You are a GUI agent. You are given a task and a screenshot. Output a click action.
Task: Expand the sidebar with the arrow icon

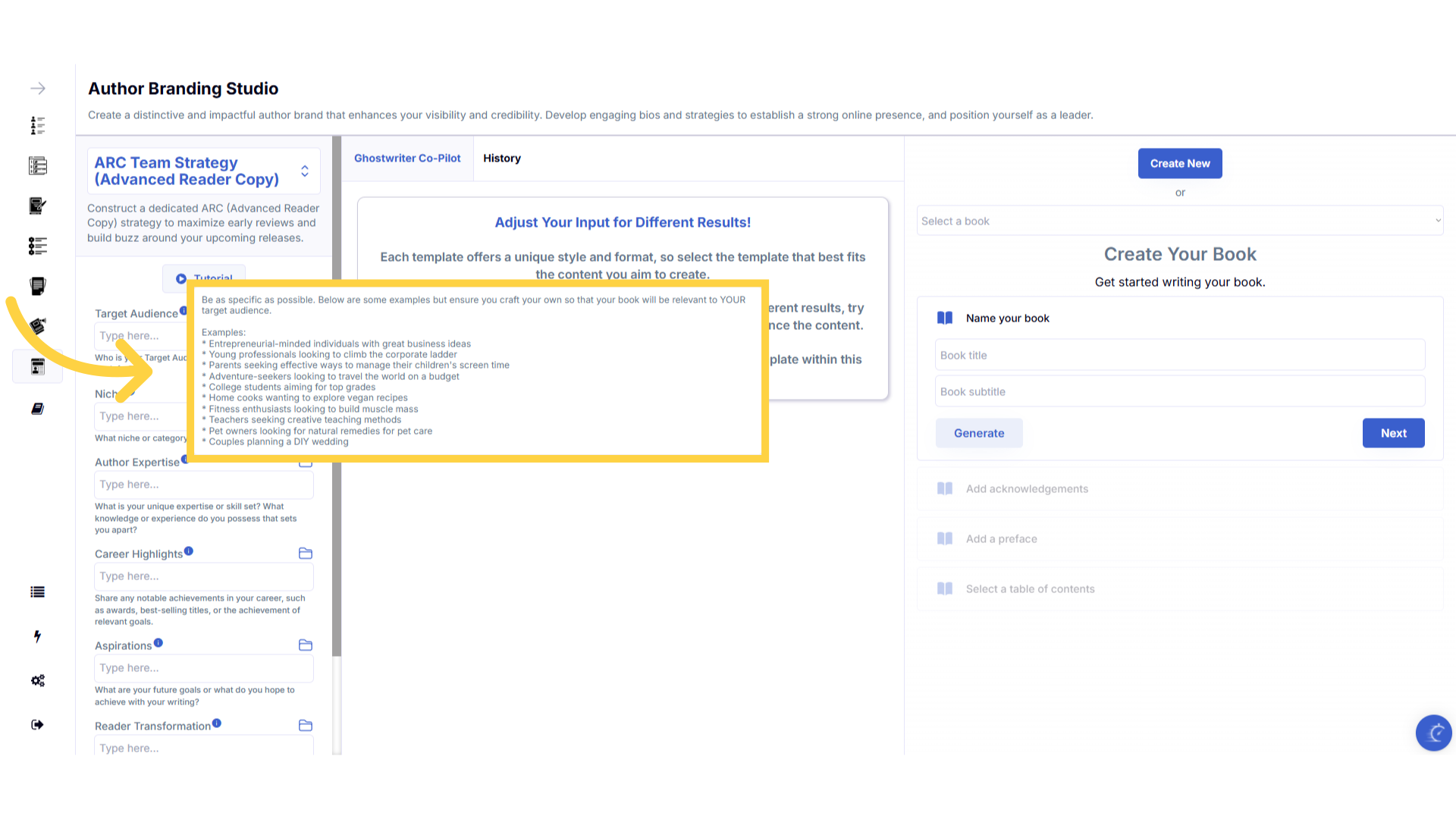click(38, 89)
